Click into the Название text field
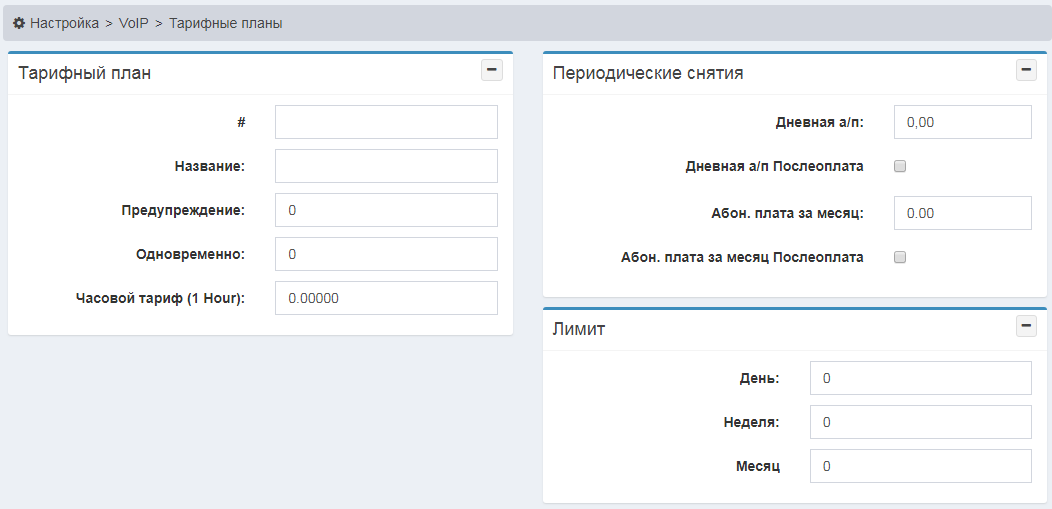 click(386, 166)
